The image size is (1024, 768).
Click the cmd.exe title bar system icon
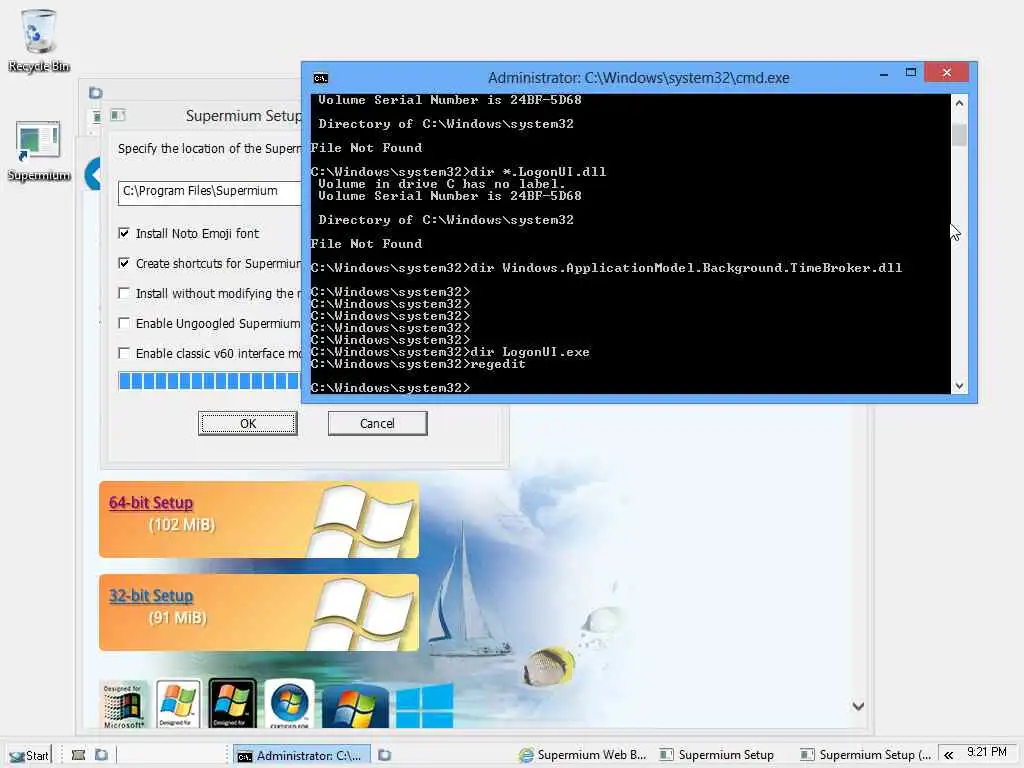tap(321, 78)
